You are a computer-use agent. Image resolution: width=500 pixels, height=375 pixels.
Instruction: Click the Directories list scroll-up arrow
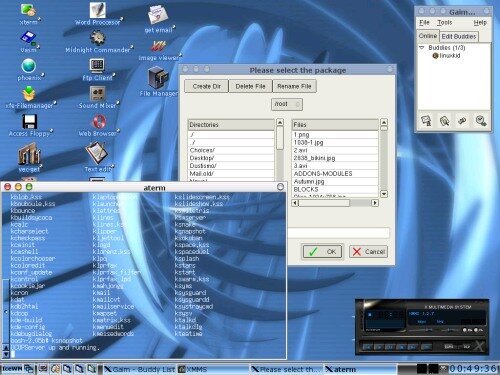coord(280,122)
